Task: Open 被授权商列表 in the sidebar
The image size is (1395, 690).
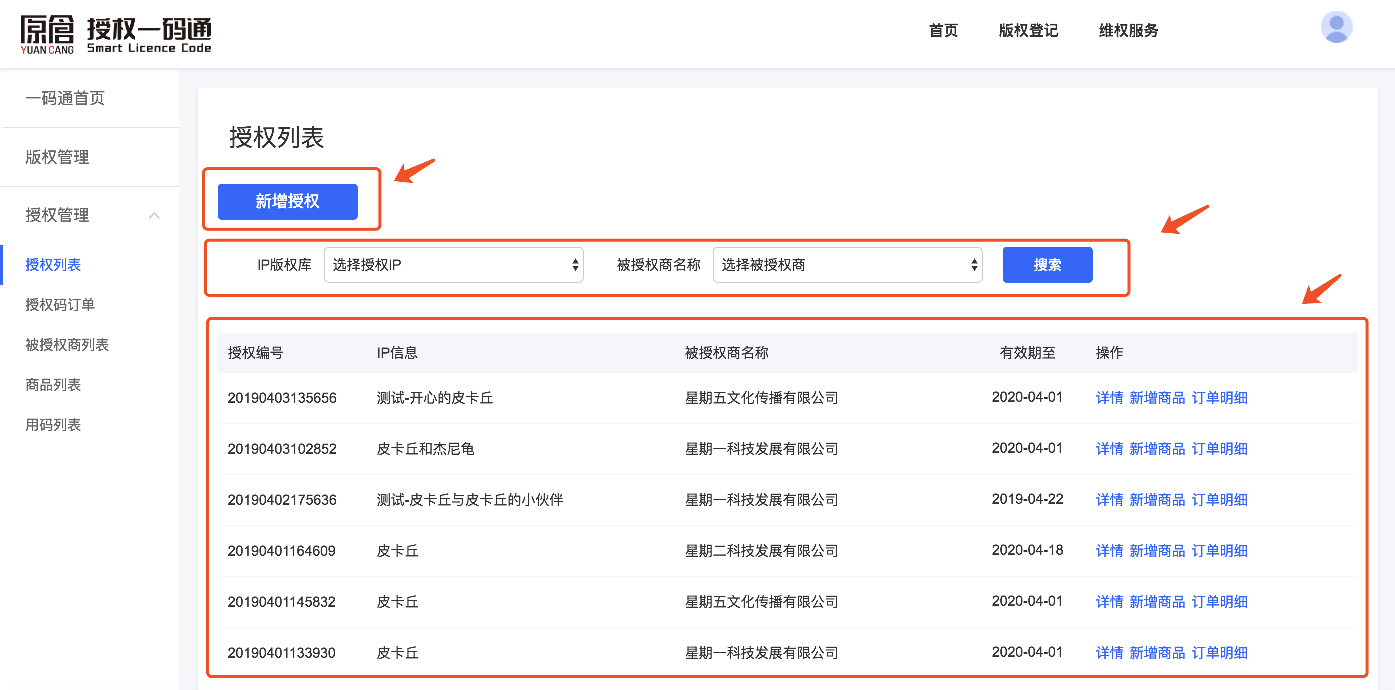Action: point(67,345)
